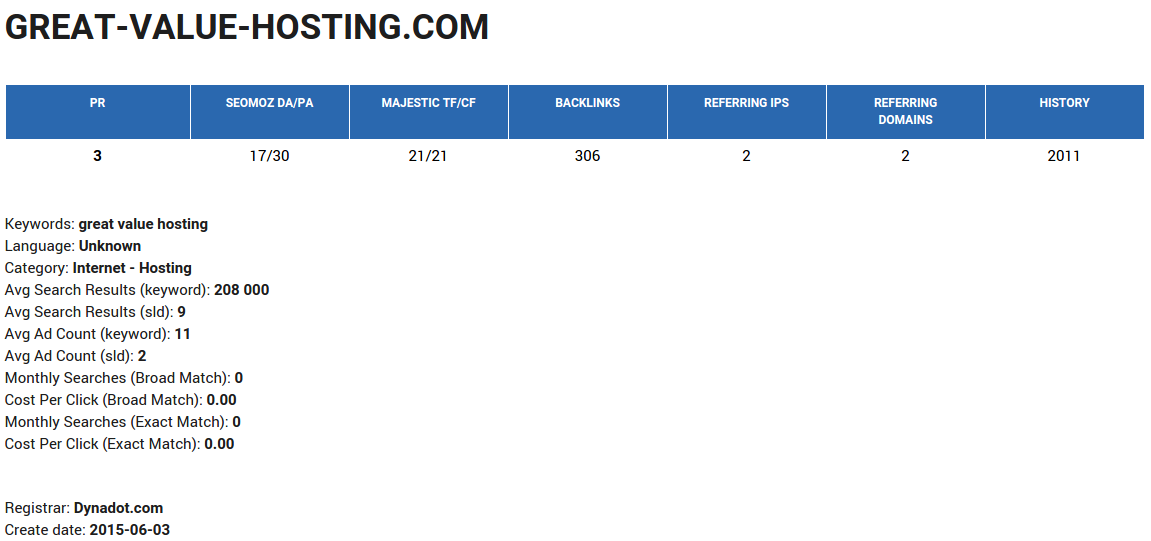Click the 208 000 search results value
Viewport: 1151px width, 541px height.
click(241, 290)
